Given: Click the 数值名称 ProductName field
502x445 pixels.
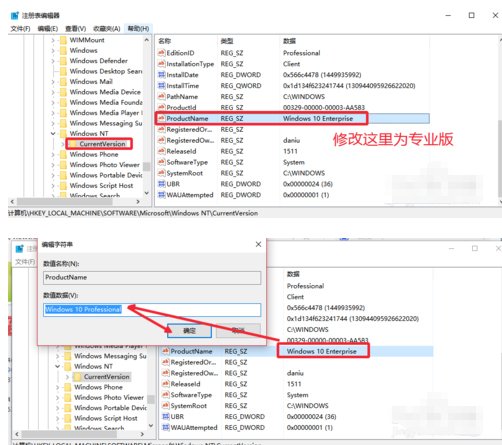Looking at the screenshot, I should click(x=152, y=278).
